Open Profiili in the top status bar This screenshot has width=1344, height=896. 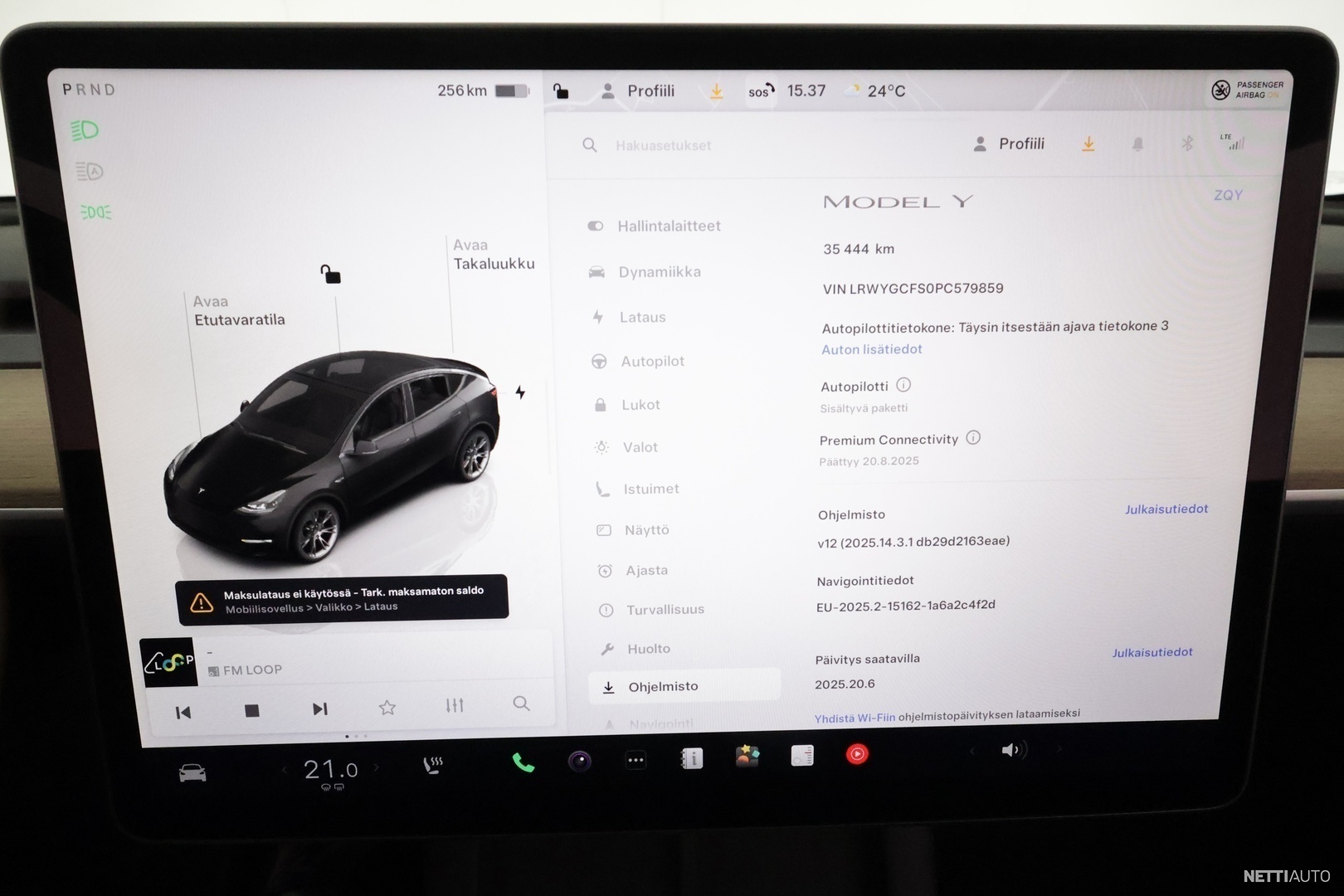pyautogui.click(x=637, y=91)
